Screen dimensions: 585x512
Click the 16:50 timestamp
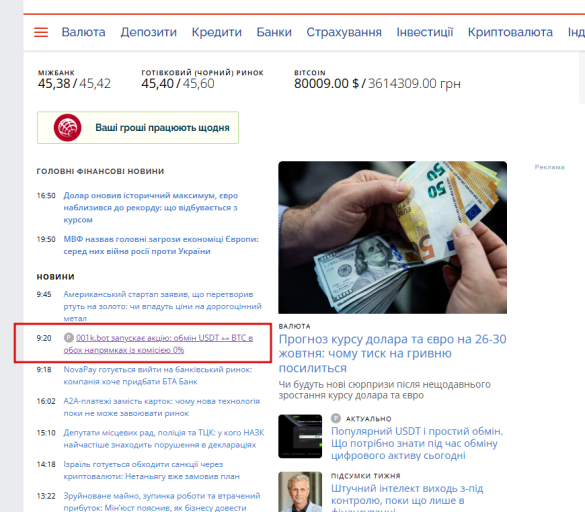point(46,196)
